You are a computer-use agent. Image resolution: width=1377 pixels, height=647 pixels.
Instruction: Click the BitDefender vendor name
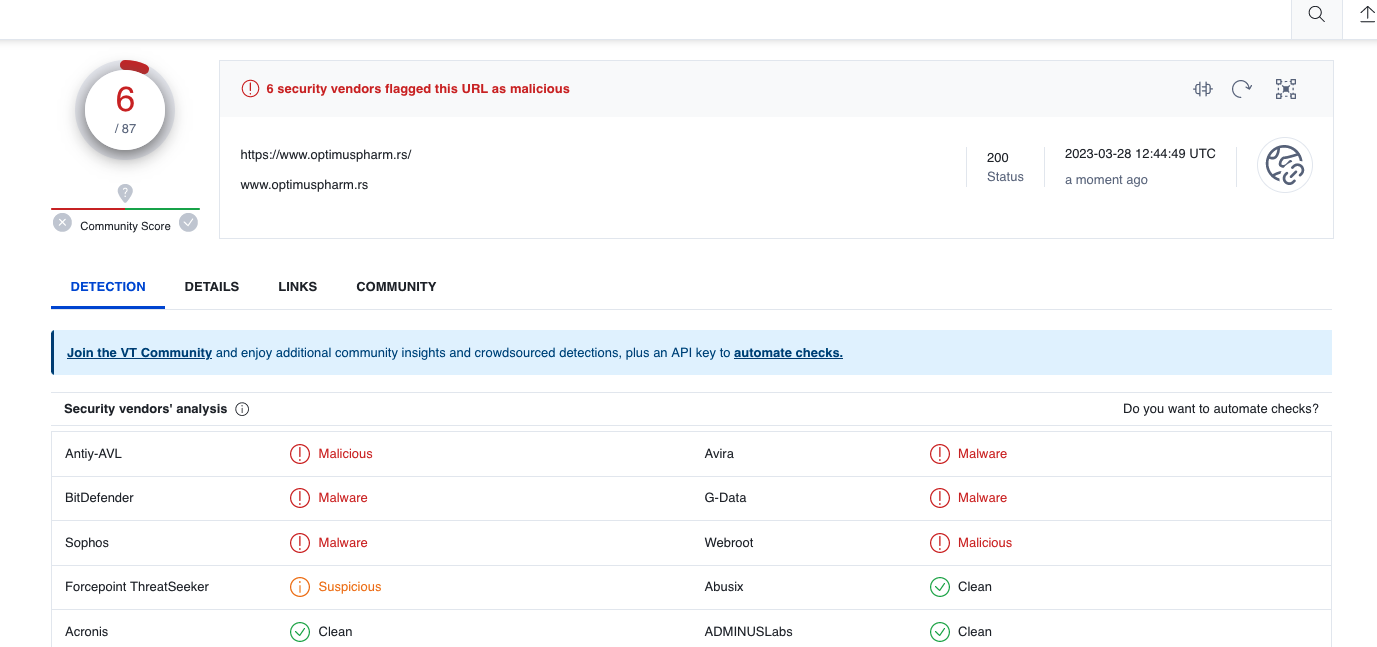coord(99,498)
